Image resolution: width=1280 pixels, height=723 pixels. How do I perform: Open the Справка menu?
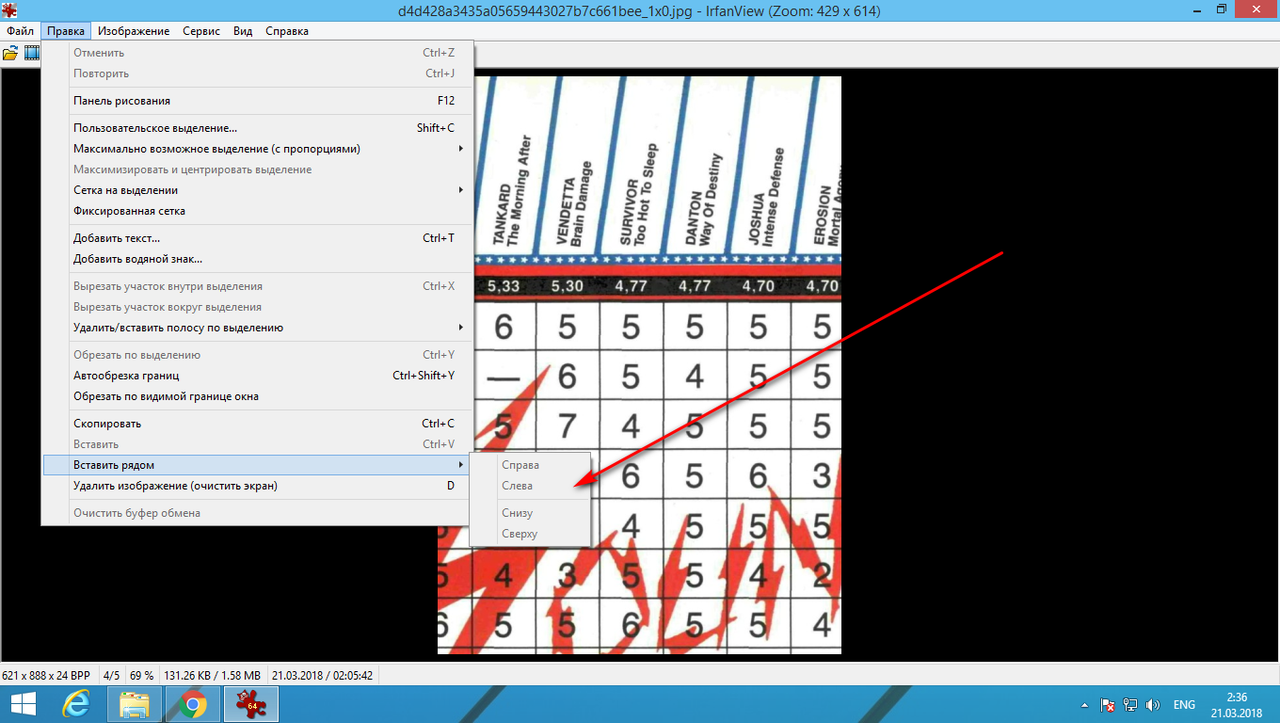pos(287,31)
